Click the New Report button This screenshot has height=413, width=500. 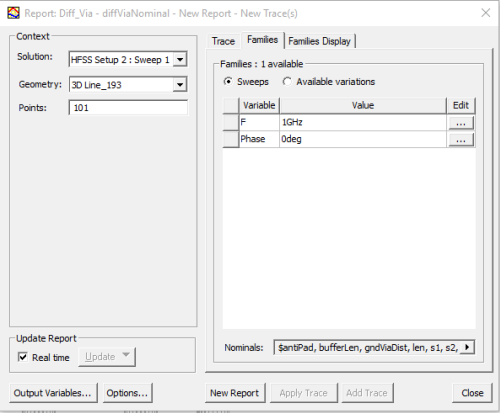click(x=234, y=393)
